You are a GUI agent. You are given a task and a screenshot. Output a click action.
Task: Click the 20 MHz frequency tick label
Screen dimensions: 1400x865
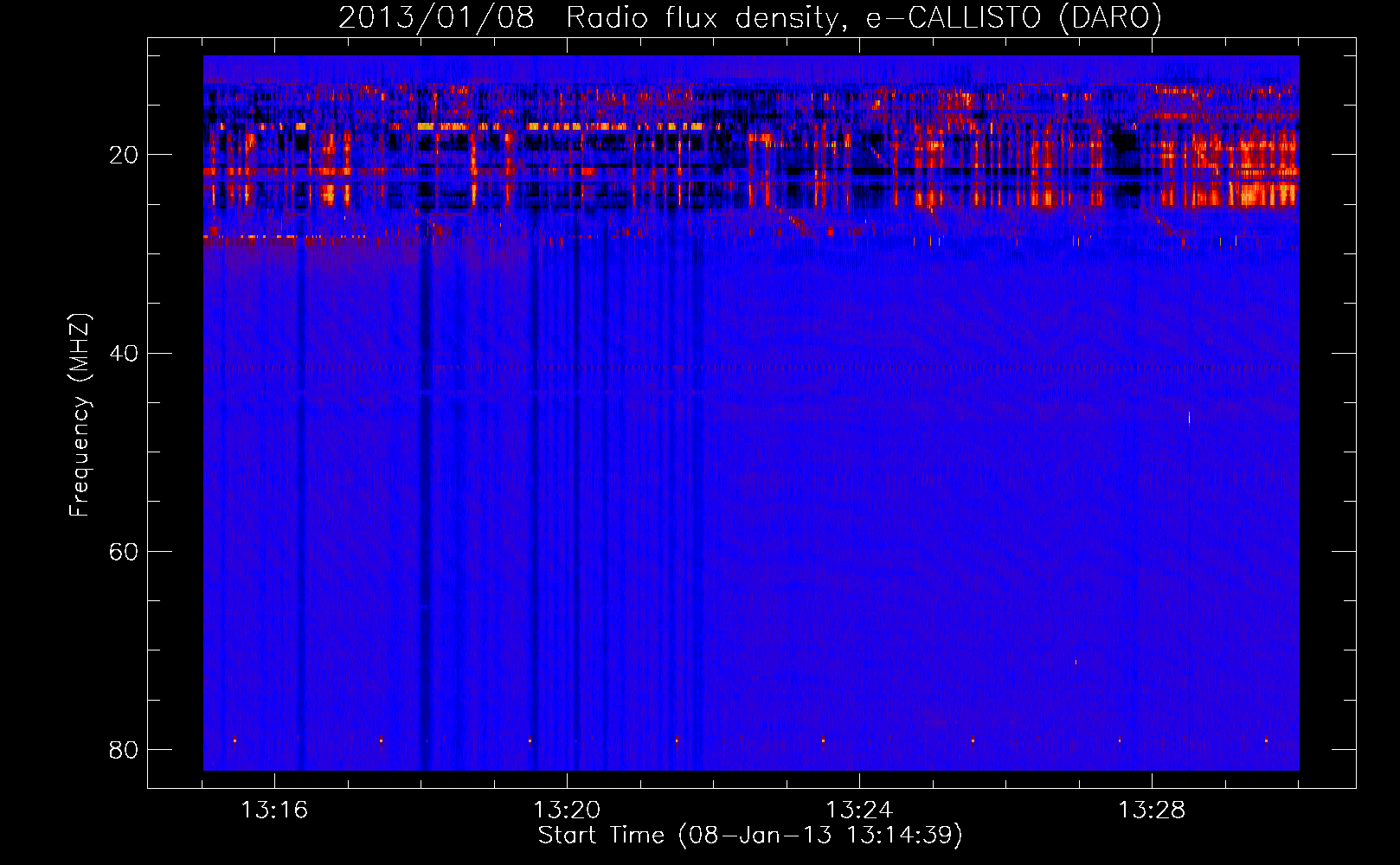[x=124, y=156]
